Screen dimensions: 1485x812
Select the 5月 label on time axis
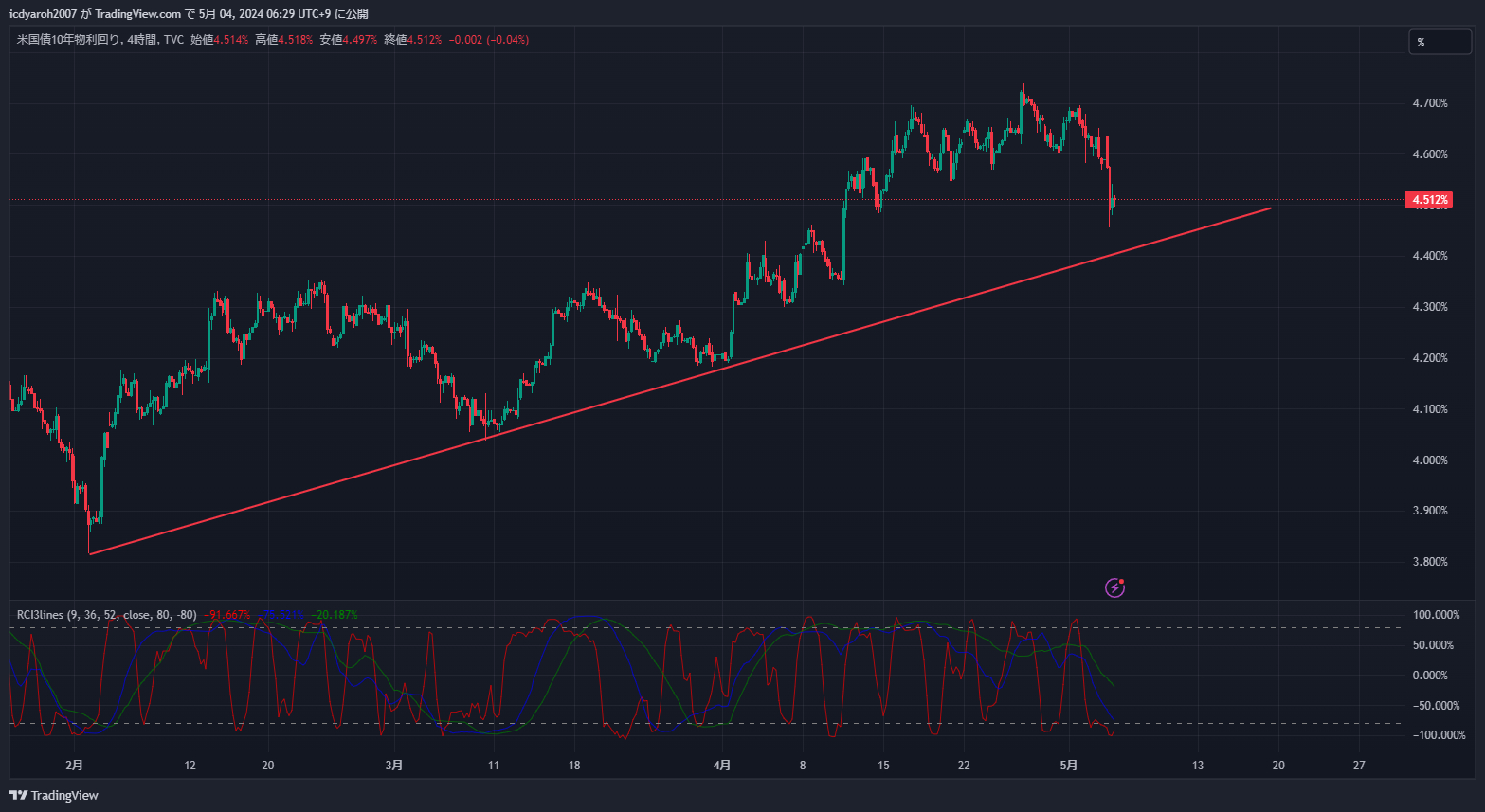click(x=1069, y=766)
